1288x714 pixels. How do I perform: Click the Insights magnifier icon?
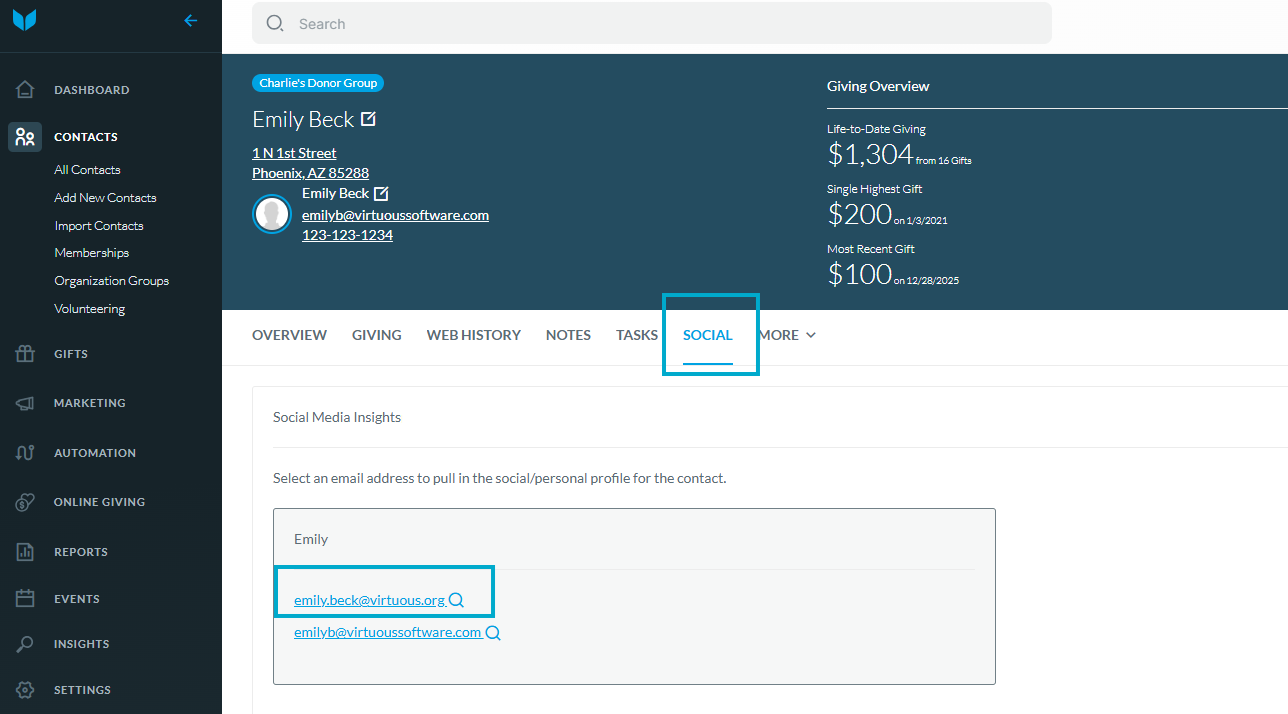(x=25, y=644)
